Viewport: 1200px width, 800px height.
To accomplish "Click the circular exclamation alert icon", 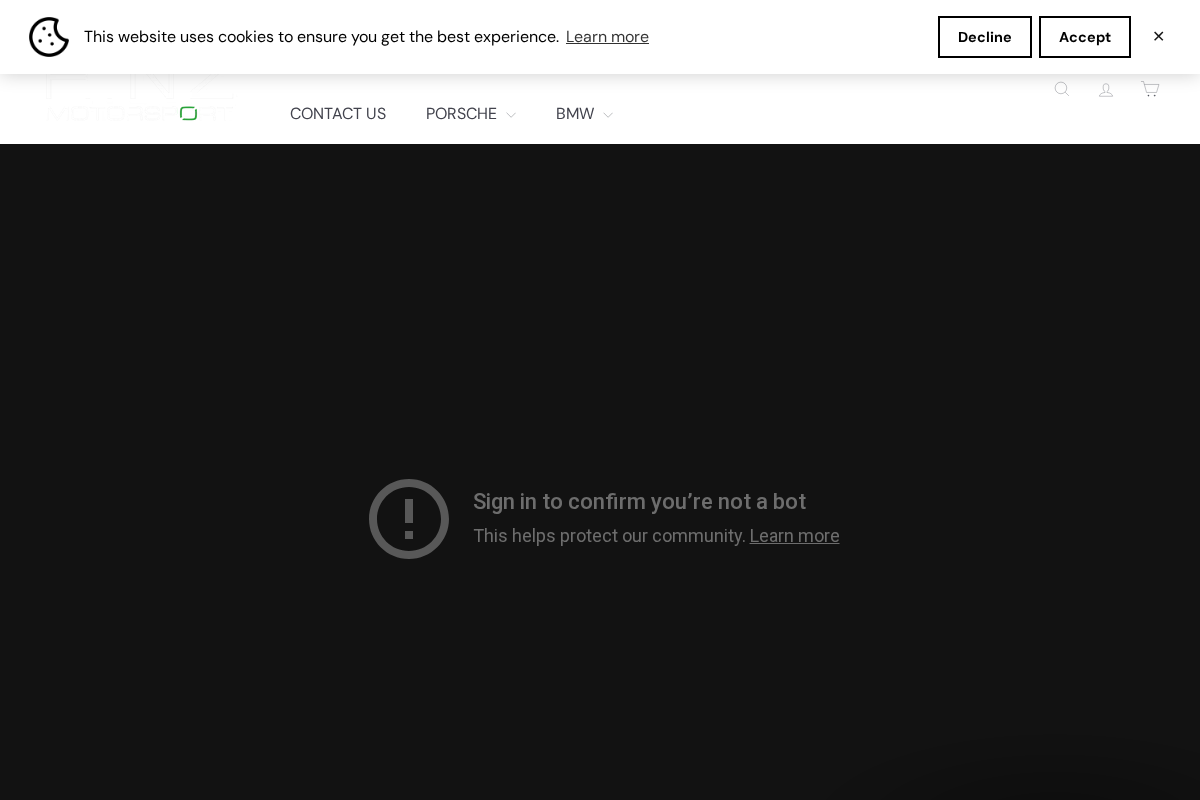I will [409, 519].
